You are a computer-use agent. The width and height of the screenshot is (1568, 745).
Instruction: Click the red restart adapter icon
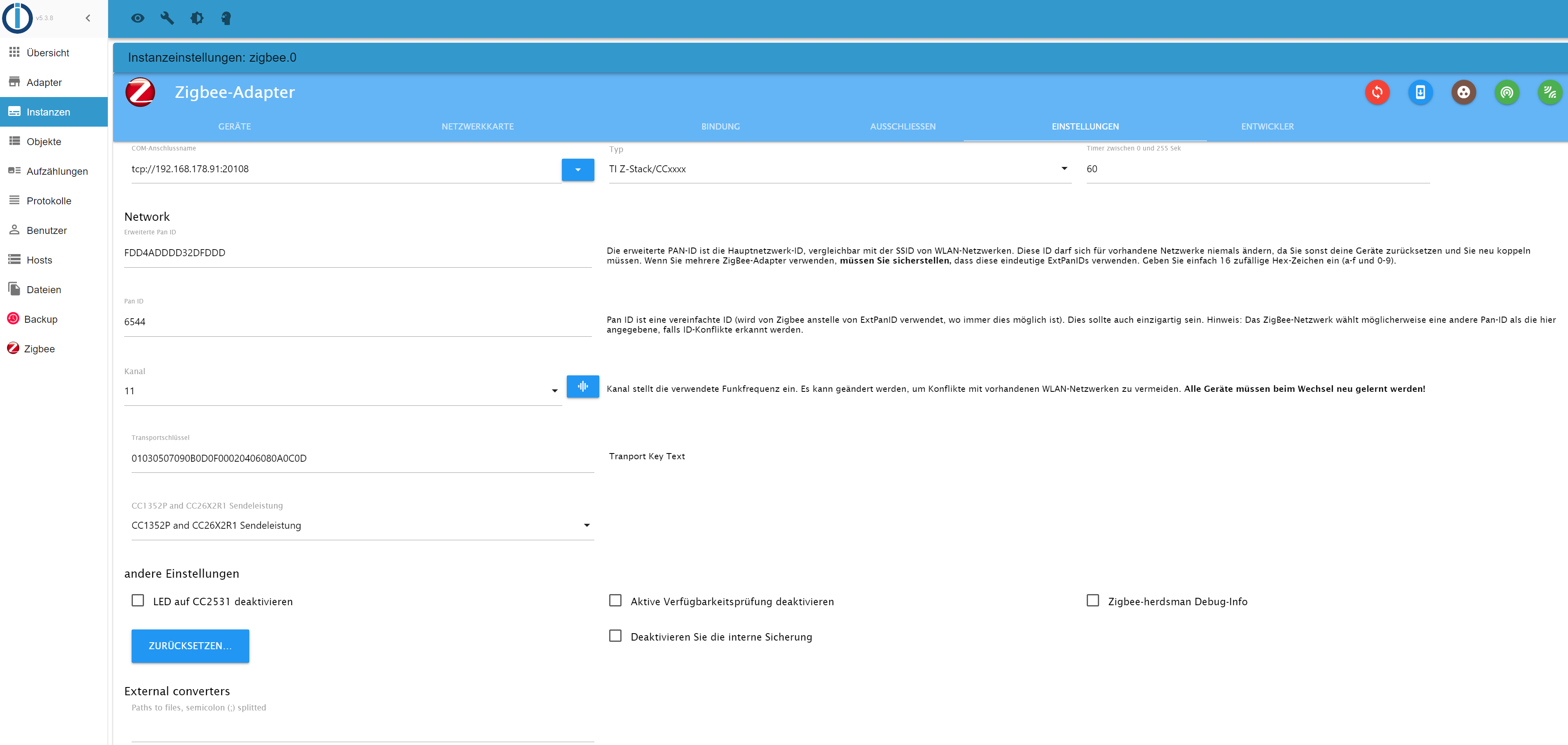[1377, 93]
